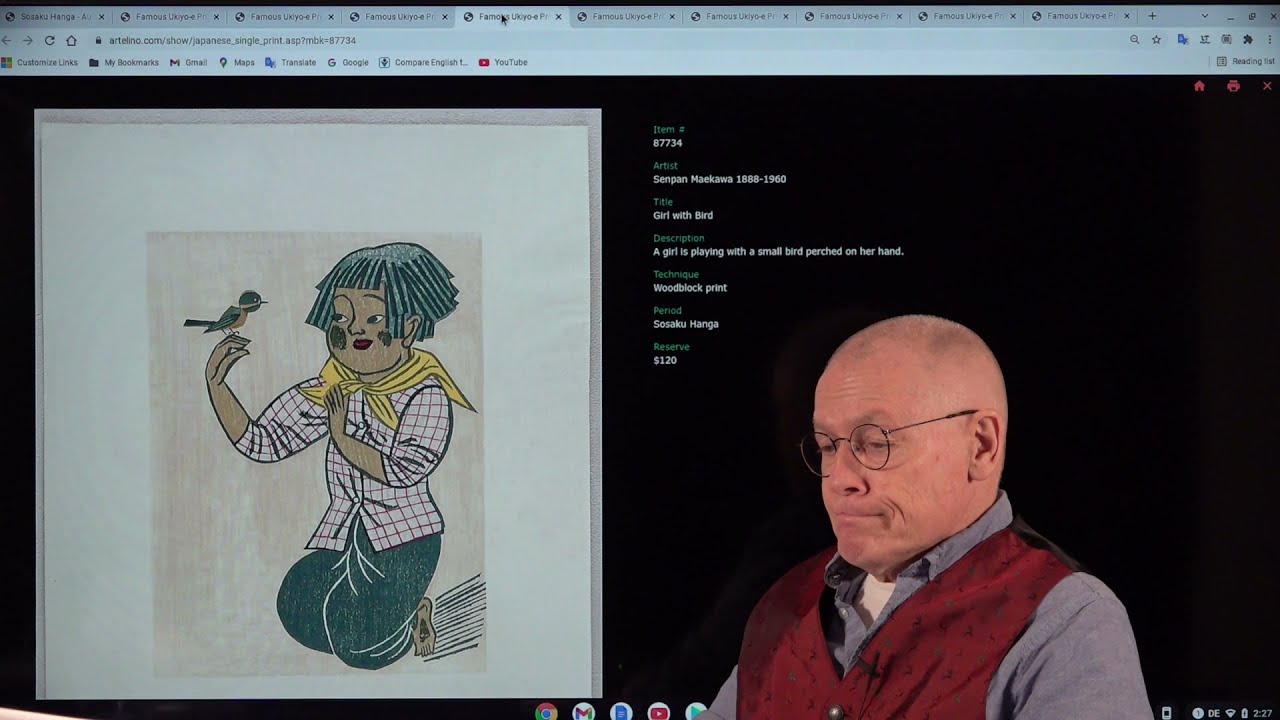Select the item number 87734 text
The width and height of the screenshot is (1280, 720).
coord(668,143)
